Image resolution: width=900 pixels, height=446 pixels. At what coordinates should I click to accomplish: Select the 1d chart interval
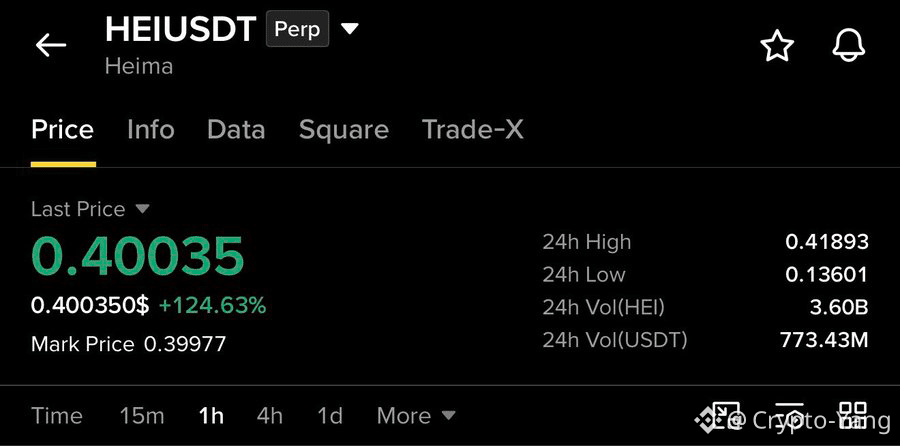330,416
